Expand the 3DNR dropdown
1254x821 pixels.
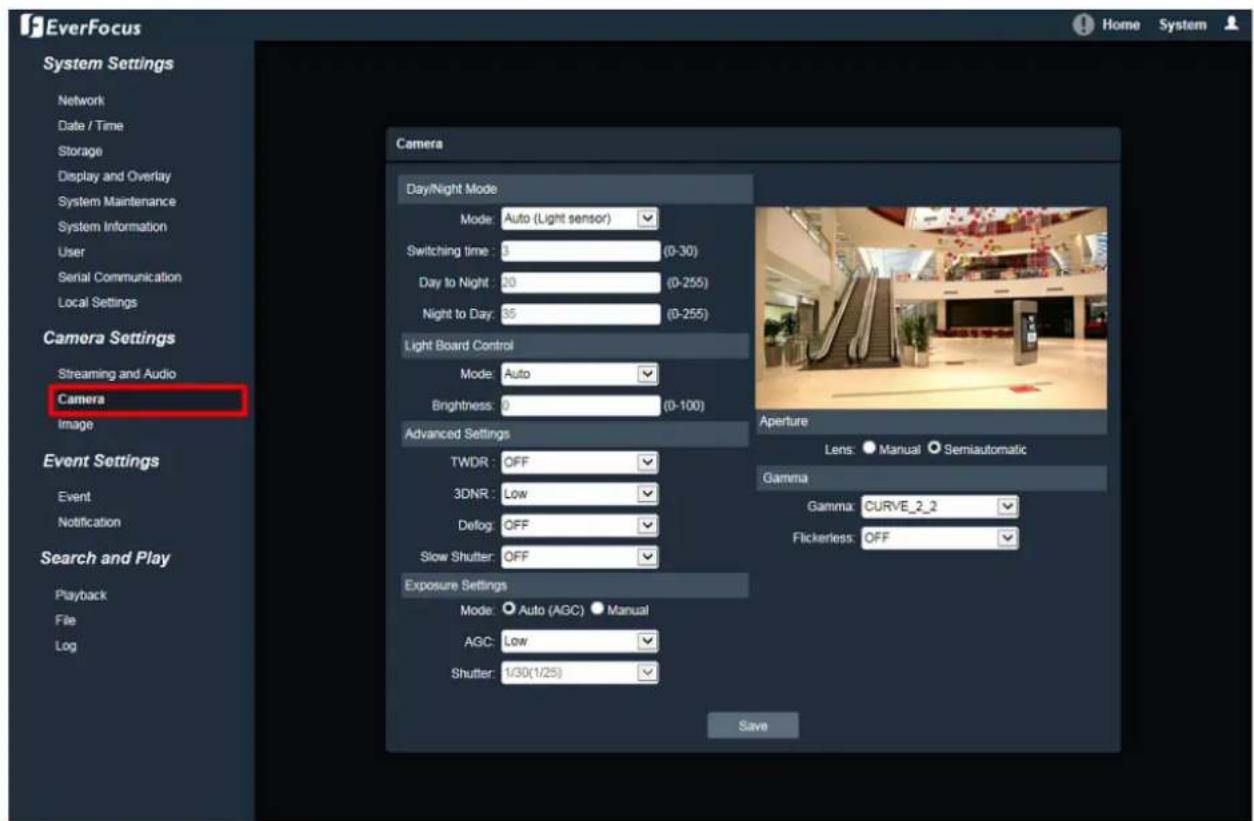pos(579,494)
